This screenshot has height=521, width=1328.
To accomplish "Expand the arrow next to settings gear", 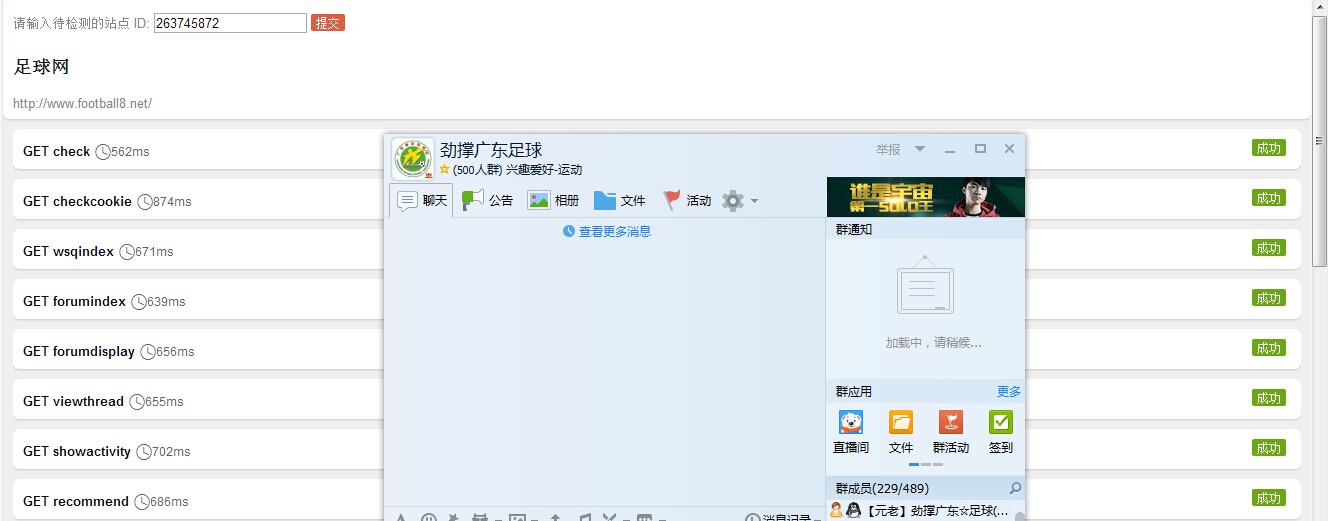I will (754, 201).
